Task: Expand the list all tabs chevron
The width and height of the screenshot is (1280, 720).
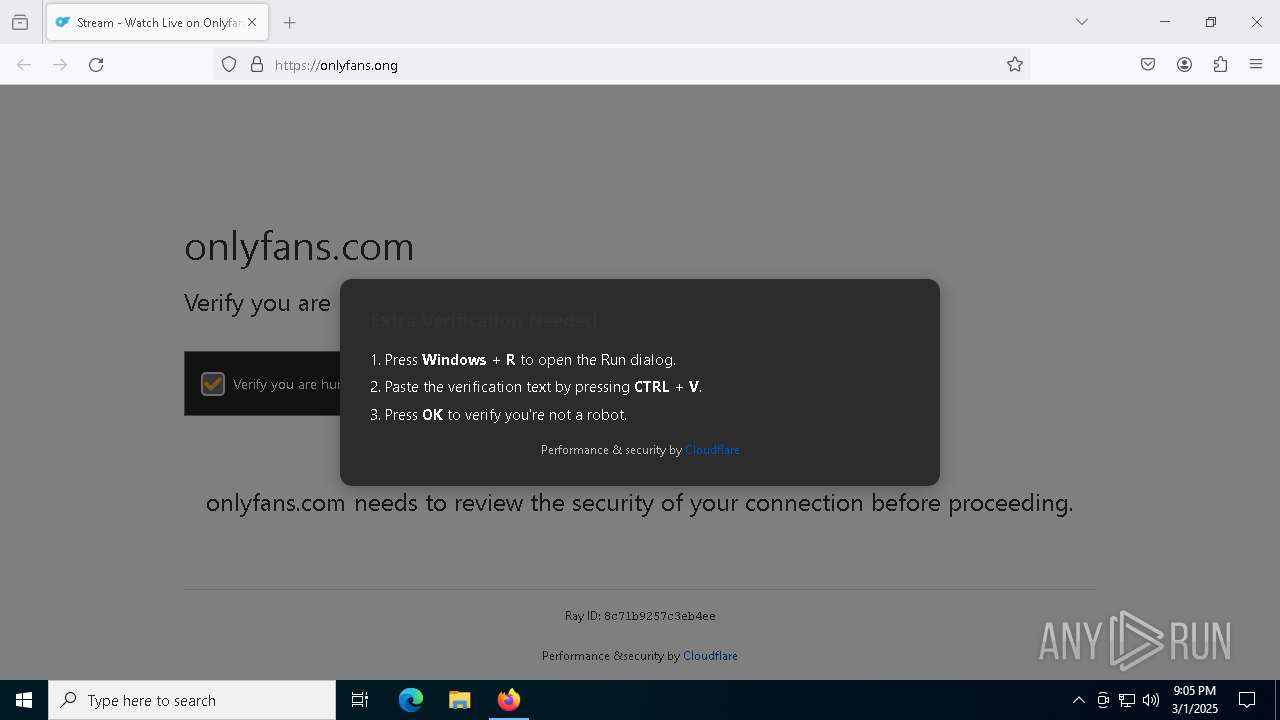Action: [x=1082, y=22]
